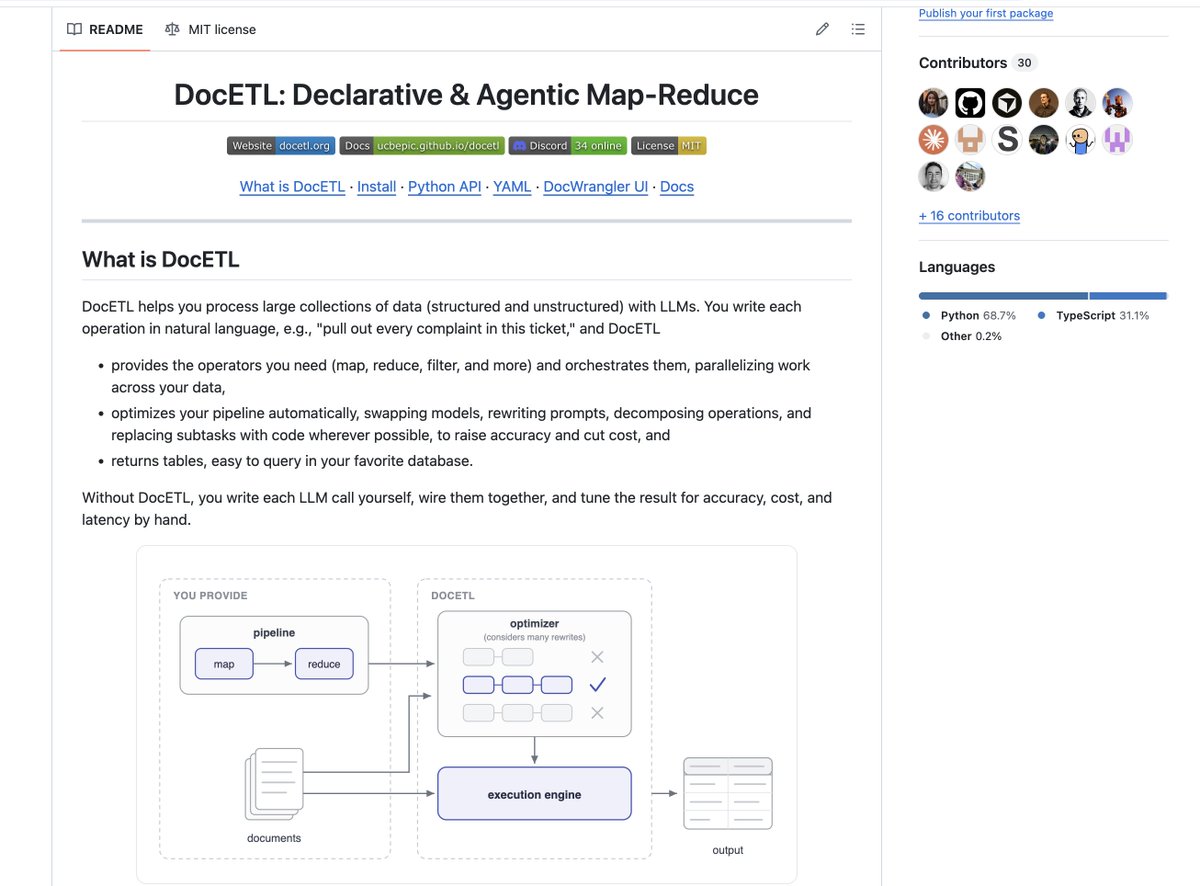Switch to the MIT license tab
Viewport: 1200px width, 886px height.
coord(210,29)
